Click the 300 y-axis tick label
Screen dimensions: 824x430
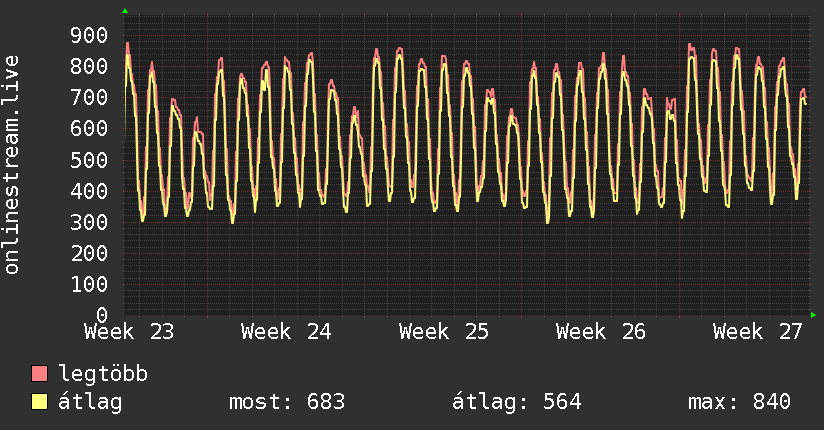pos(89,222)
